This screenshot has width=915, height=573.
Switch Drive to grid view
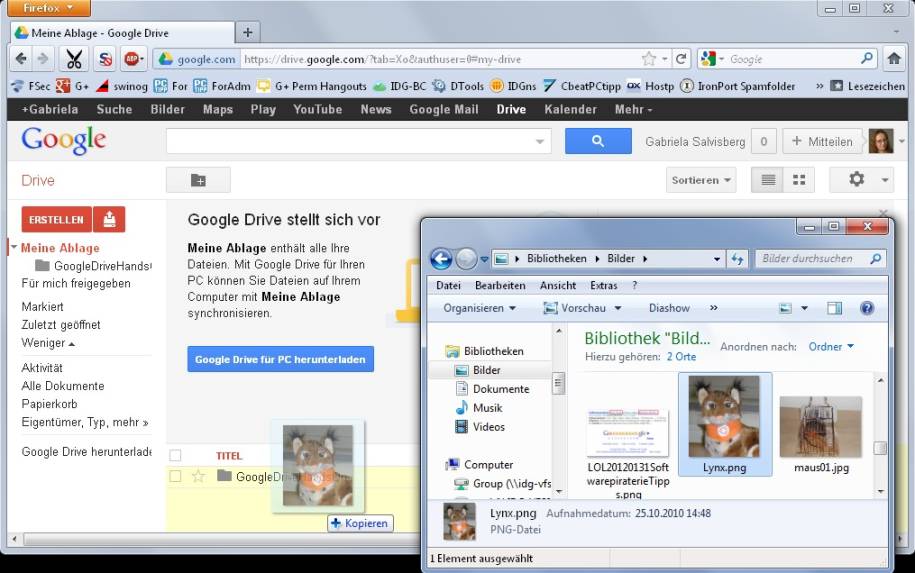pyautogui.click(x=799, y=180)
